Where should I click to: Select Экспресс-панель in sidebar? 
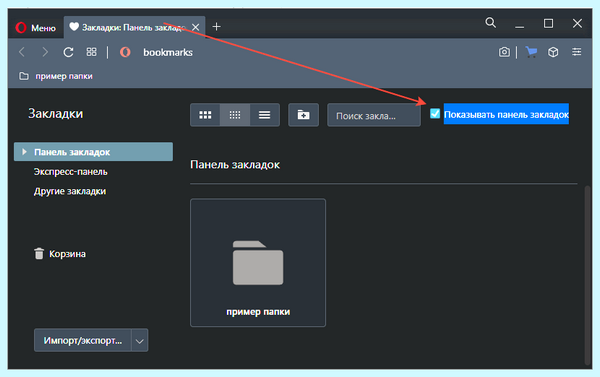(x=70, y=171)
